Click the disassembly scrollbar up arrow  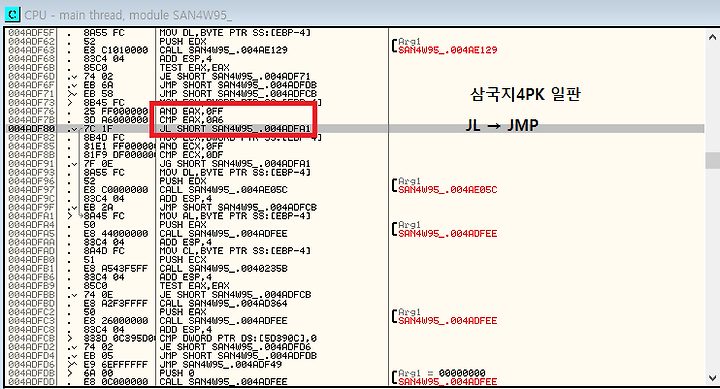[712, 37]
